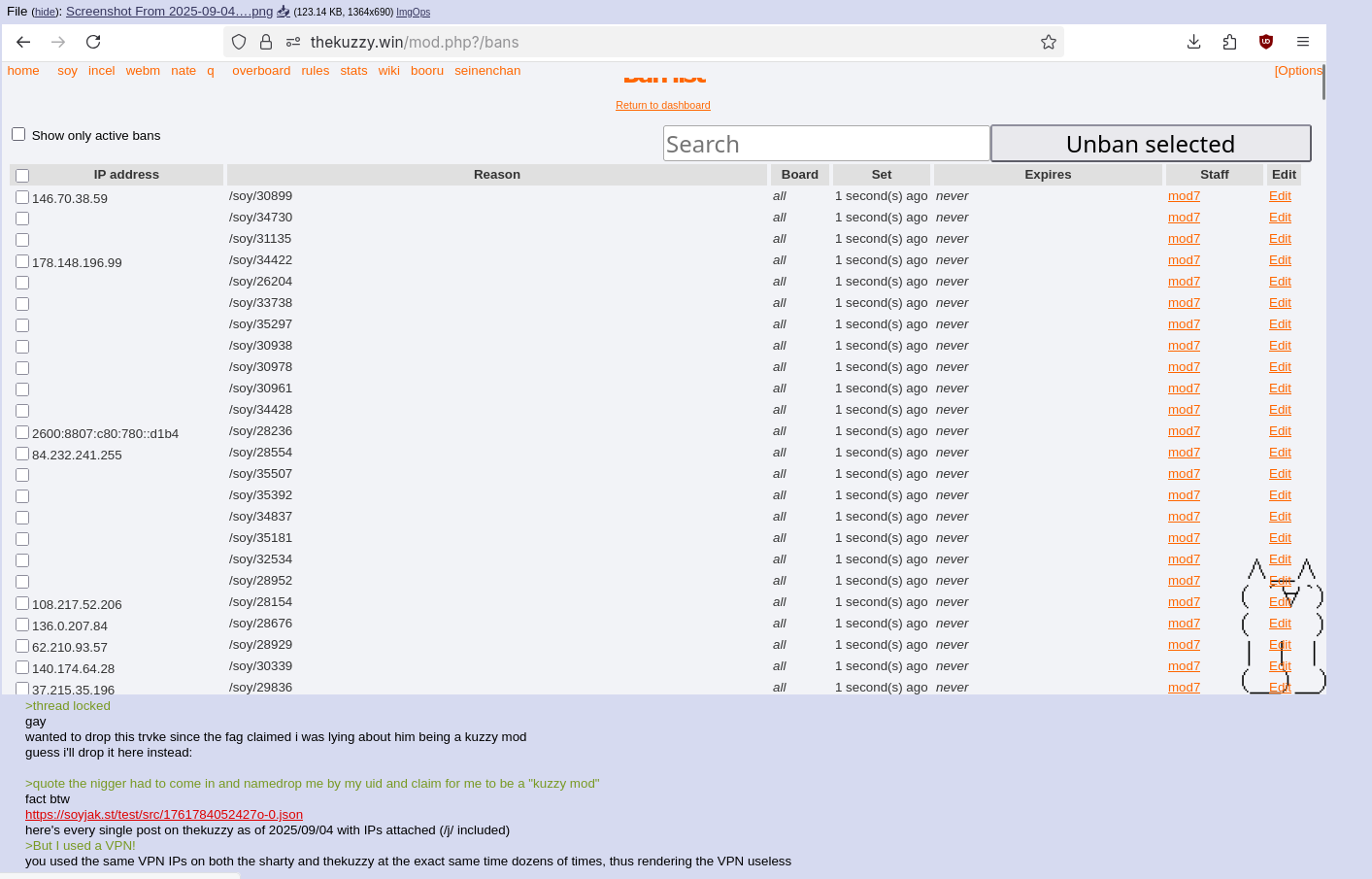This screenshot has width=1372, height=879.
Task: Tick the select-all checkbox in table header
Action: click(22, 176)
